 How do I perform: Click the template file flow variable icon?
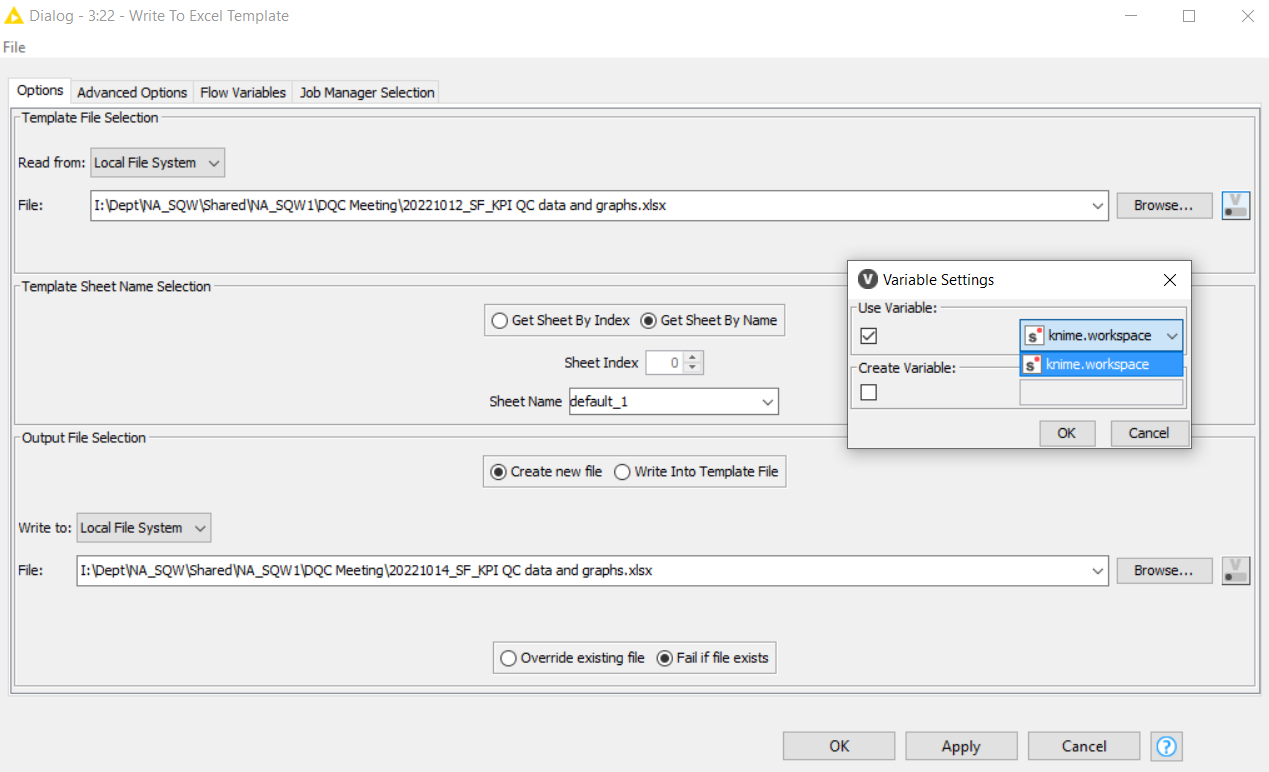pos(1236,205)
